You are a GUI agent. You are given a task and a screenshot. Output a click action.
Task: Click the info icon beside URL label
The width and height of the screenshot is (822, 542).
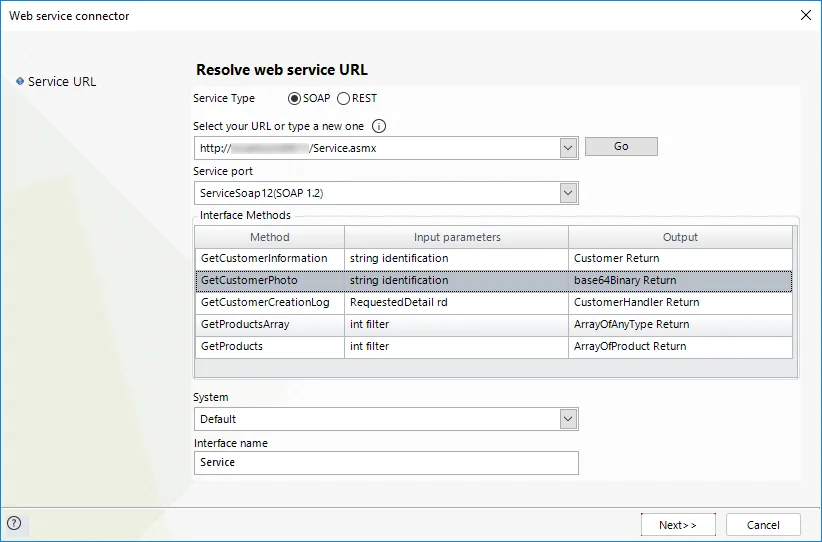click(x=378, y=126)
